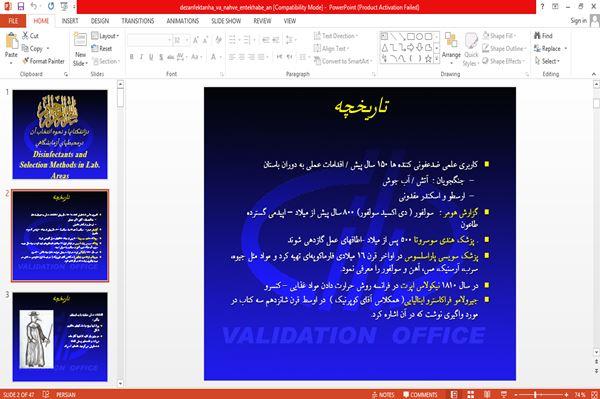This screenshot has height=399, width=600.
Task: Switch to the INSERT tab
Action: [70, 21]
